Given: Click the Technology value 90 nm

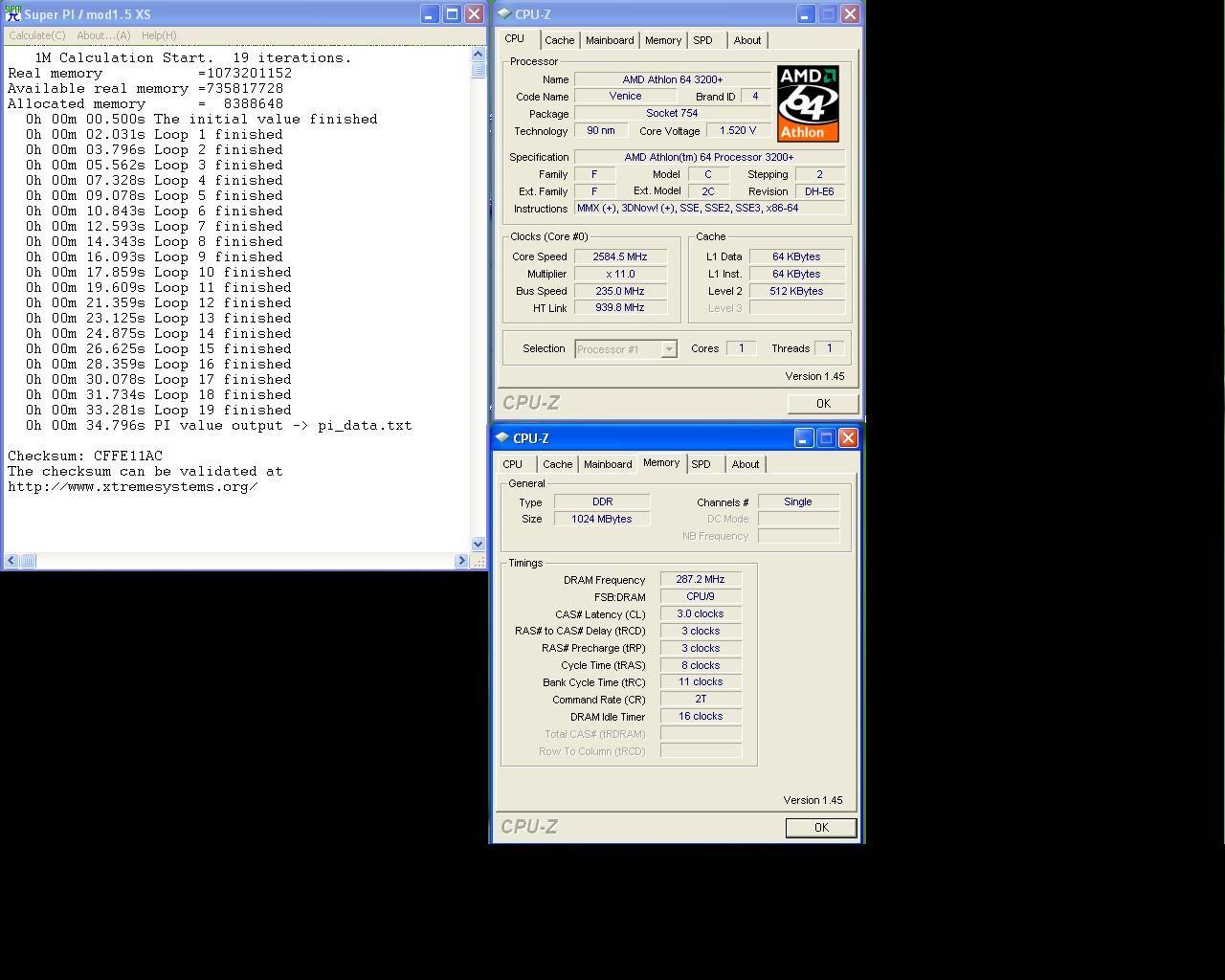Looking at the screenshot, I should point(601,131).
